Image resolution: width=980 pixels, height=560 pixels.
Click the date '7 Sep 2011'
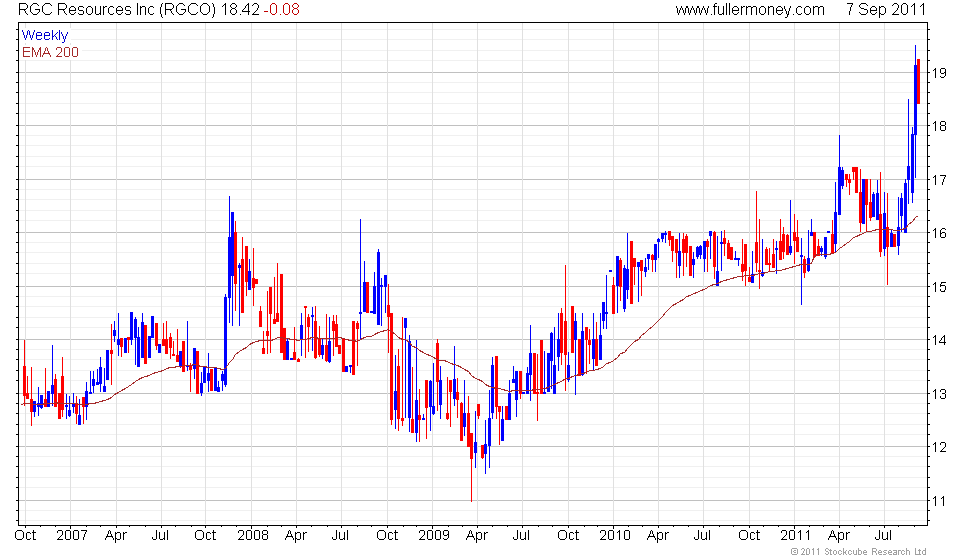[x=886, y=9]
